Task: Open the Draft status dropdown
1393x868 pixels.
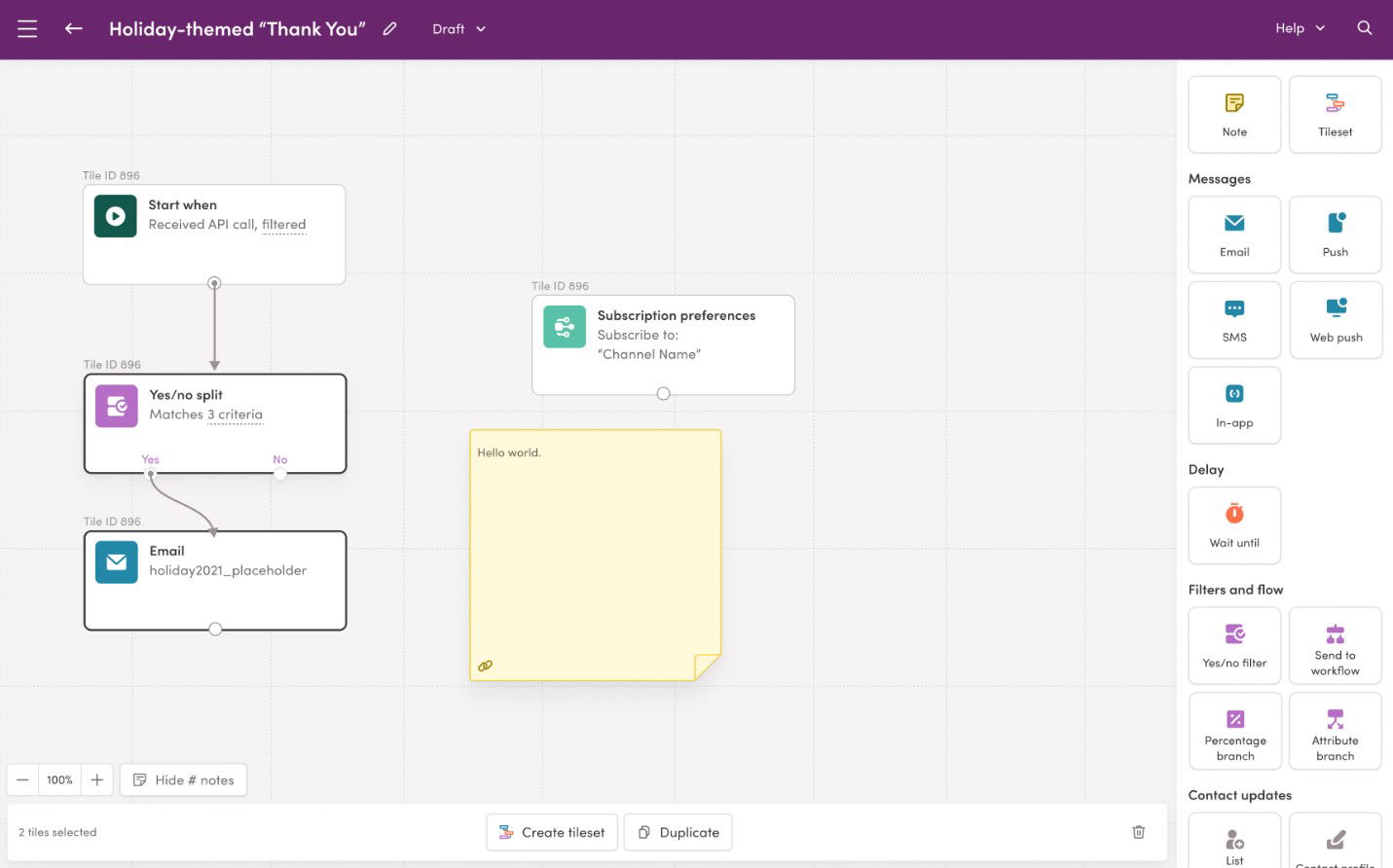Action: [458, 28]
